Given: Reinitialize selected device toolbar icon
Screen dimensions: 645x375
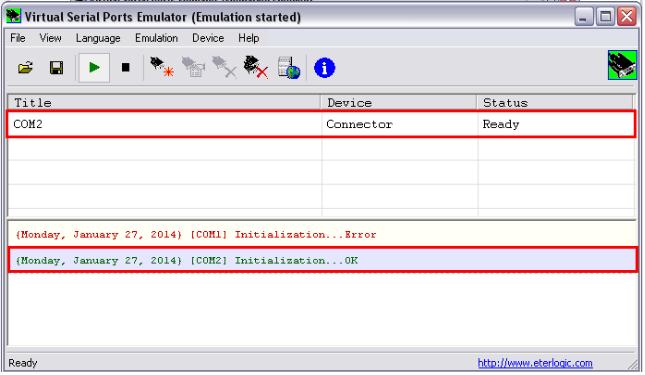Looking at the screenshot, I should [x=193, y=67].
